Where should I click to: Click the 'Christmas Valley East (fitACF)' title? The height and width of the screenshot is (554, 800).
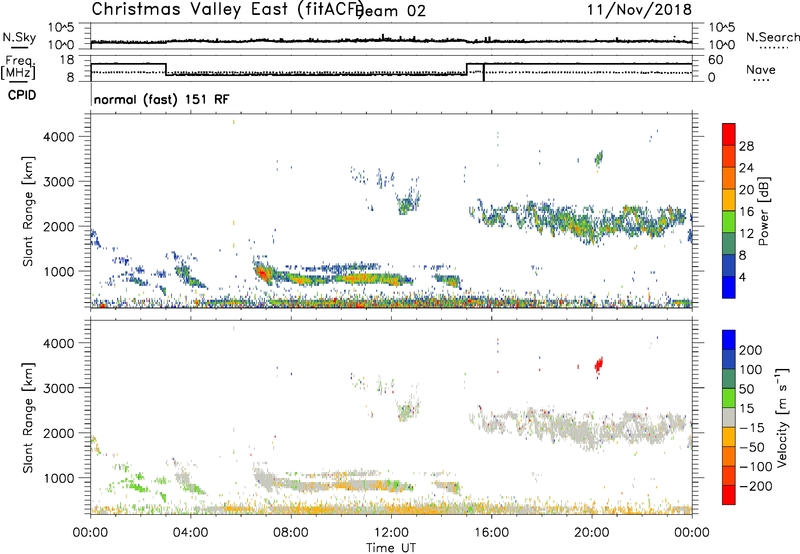[228, 9]
